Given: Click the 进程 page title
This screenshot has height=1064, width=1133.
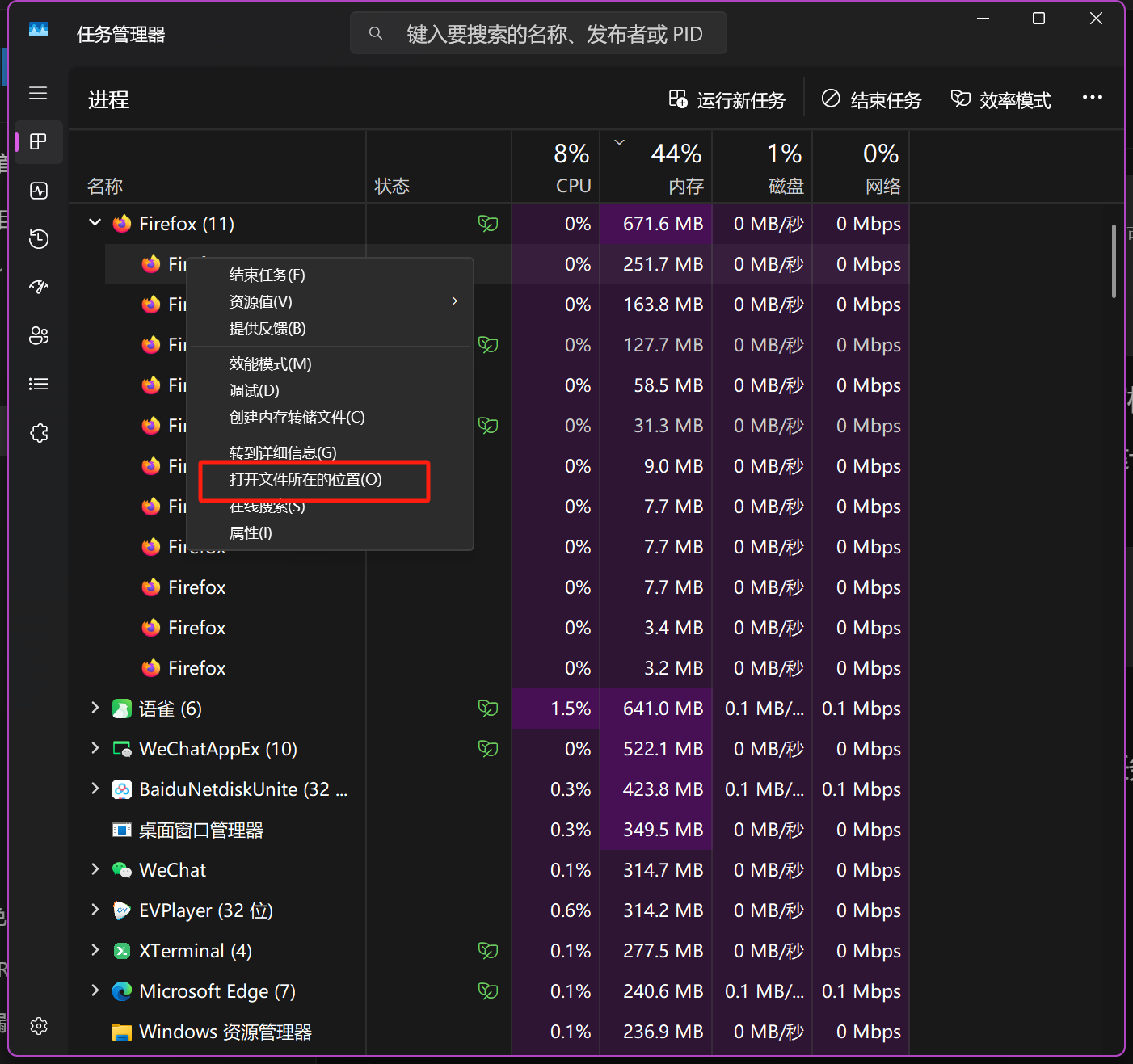Looking at the screenshot, I should [x=108, y=100].
